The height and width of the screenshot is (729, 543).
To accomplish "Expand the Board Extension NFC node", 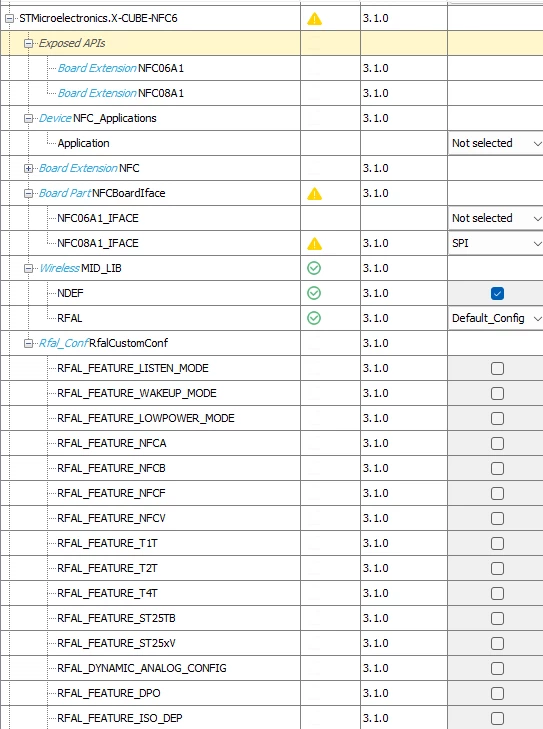I will [28, 168].
